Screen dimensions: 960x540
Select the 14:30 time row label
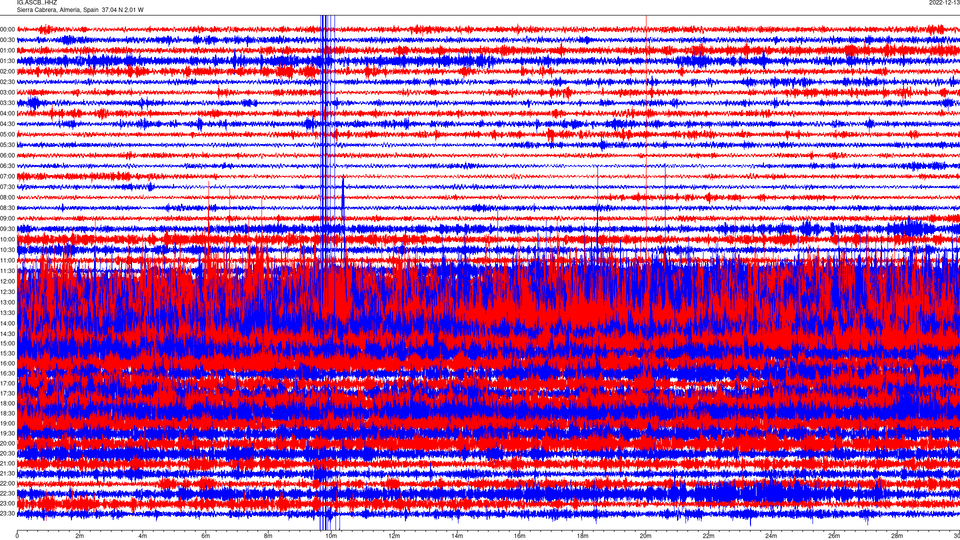8,334
